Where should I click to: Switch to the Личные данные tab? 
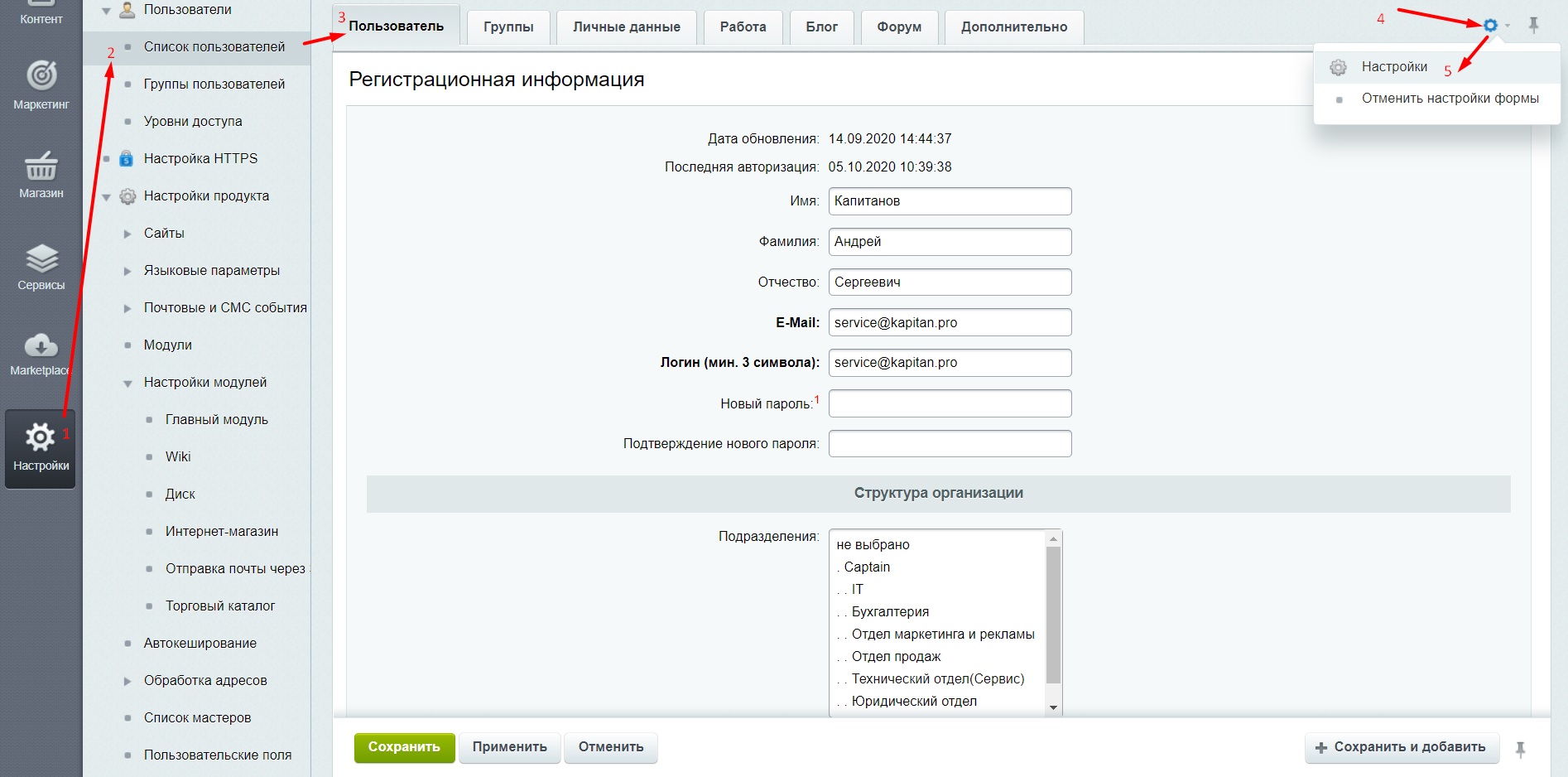(x=626, y=27)
